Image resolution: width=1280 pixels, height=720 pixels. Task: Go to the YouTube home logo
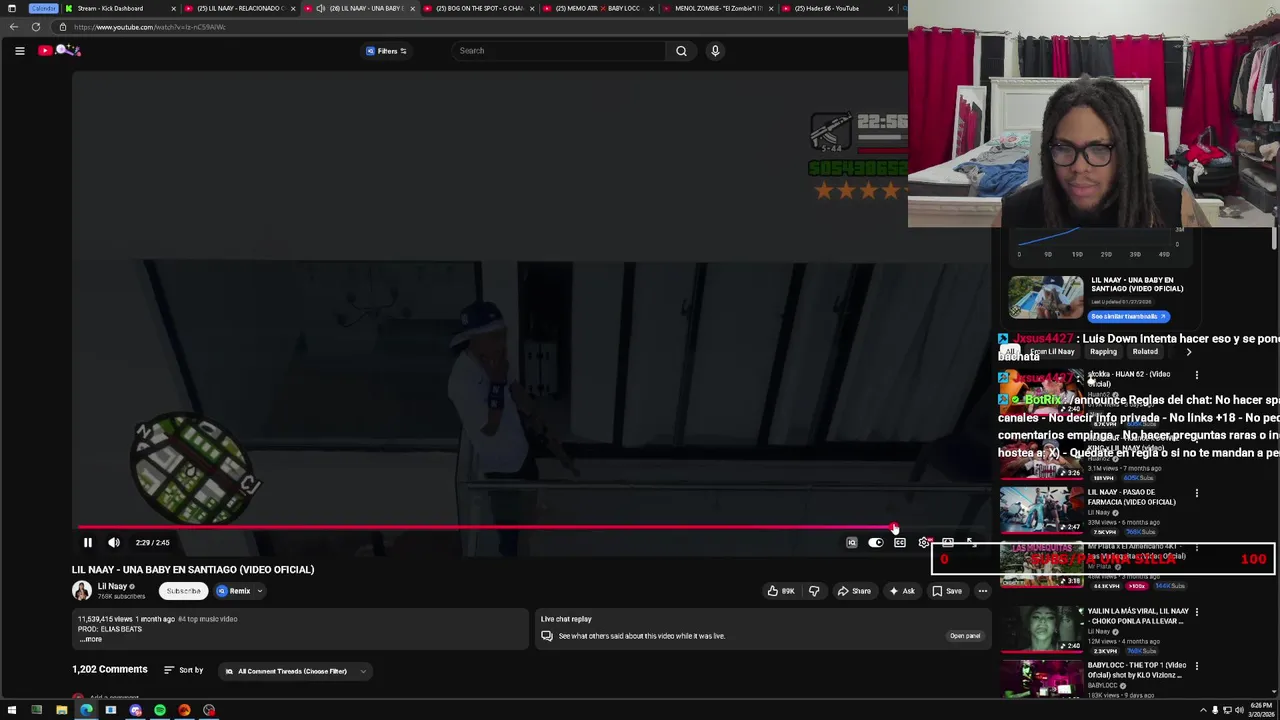59,50
